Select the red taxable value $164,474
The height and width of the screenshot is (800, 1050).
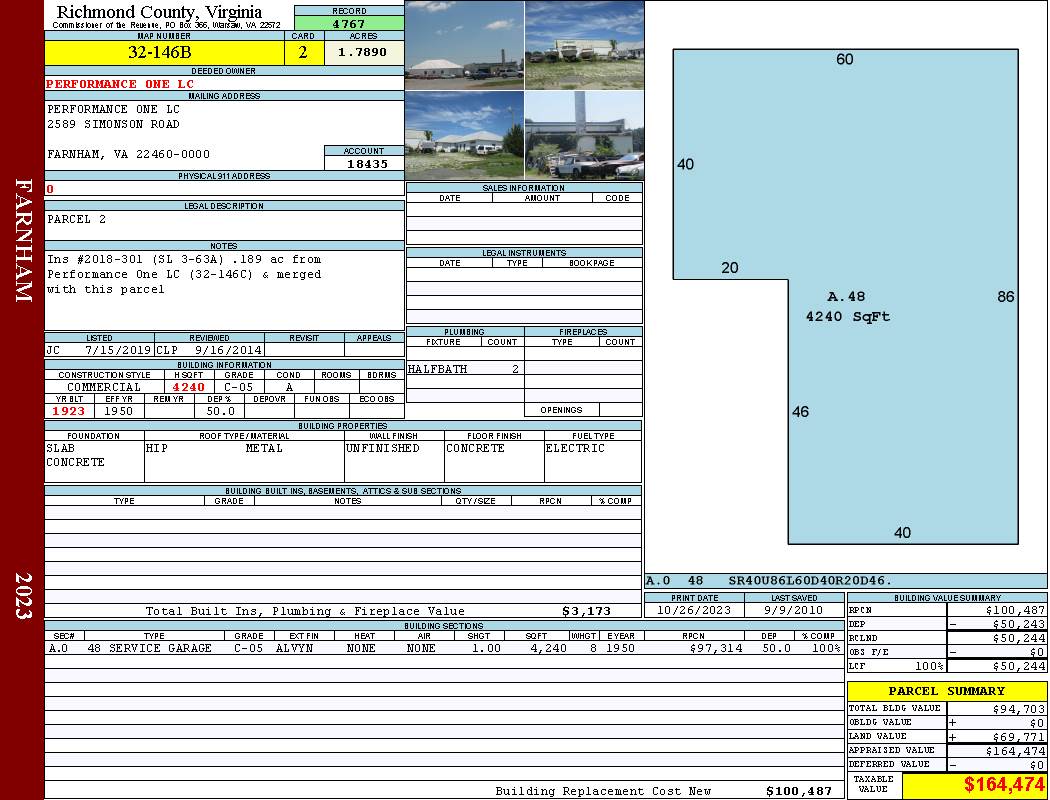974,785
